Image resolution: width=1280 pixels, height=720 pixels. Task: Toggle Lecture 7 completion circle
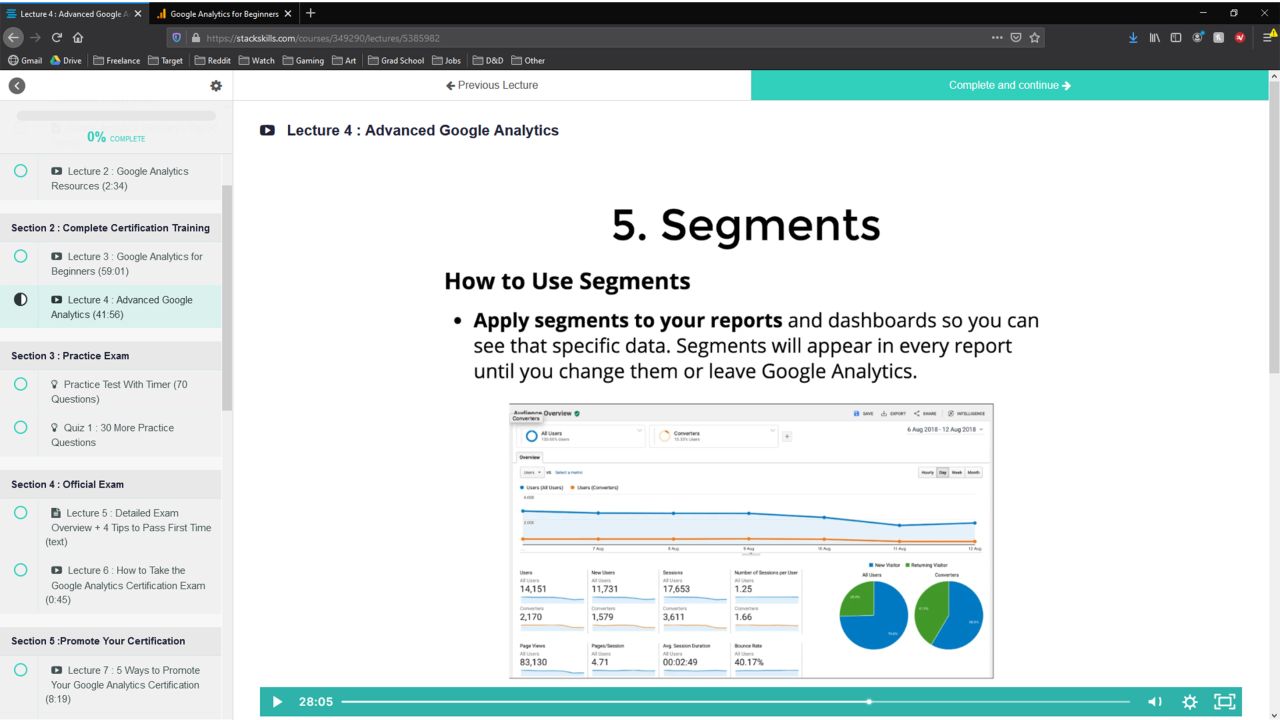[x=20, y=670]
